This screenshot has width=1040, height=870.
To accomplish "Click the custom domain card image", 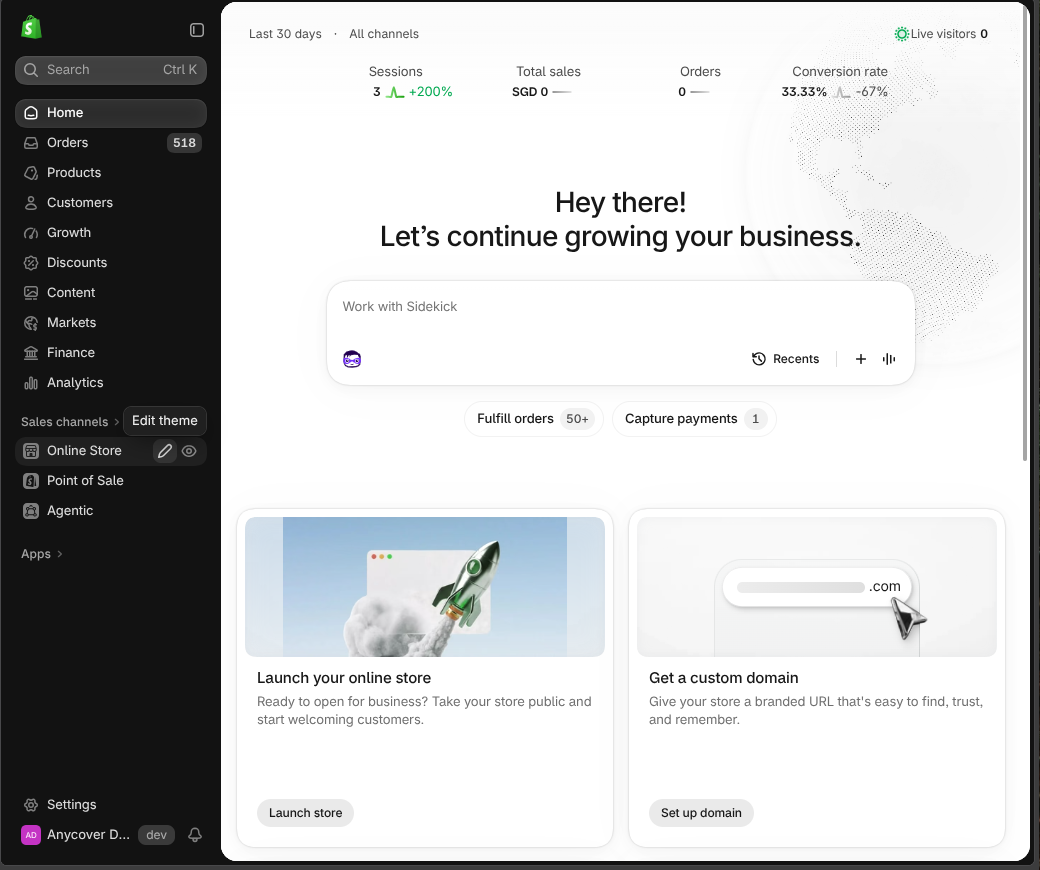I will pyautogui.click(x=817, y=587).
